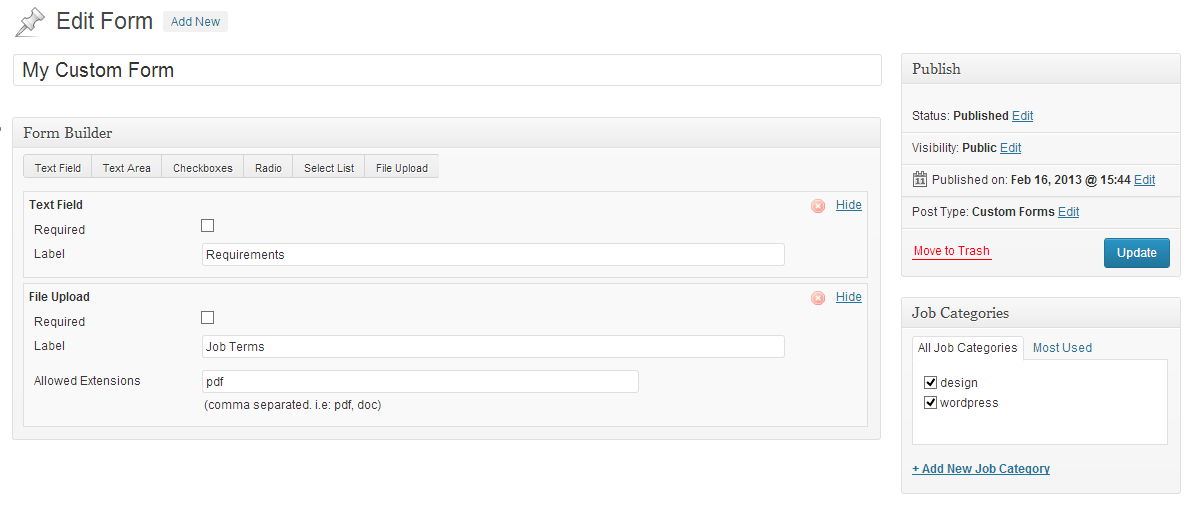The width and height of the screenshot is (1192, 509).
Task: Toggle Required checkbox for Text Field
Action: (208, 226)
